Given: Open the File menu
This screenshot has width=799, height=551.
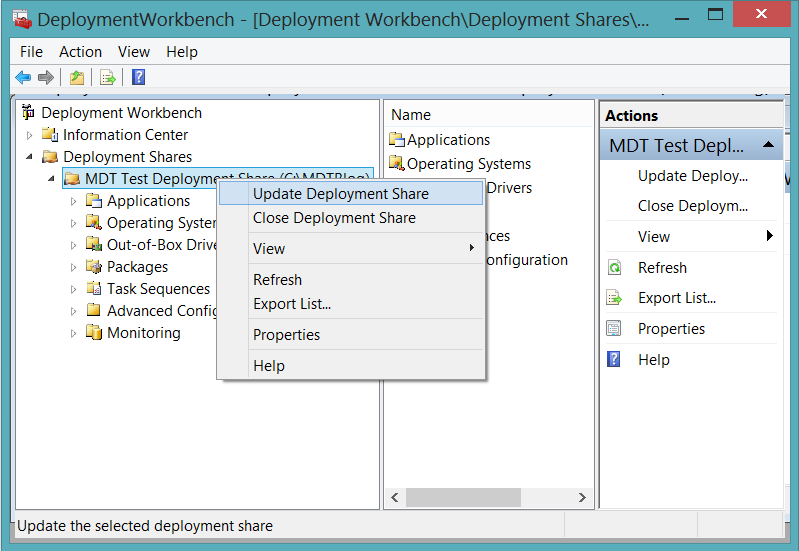Looking at the screenshot, I should (x=31, y=51).
